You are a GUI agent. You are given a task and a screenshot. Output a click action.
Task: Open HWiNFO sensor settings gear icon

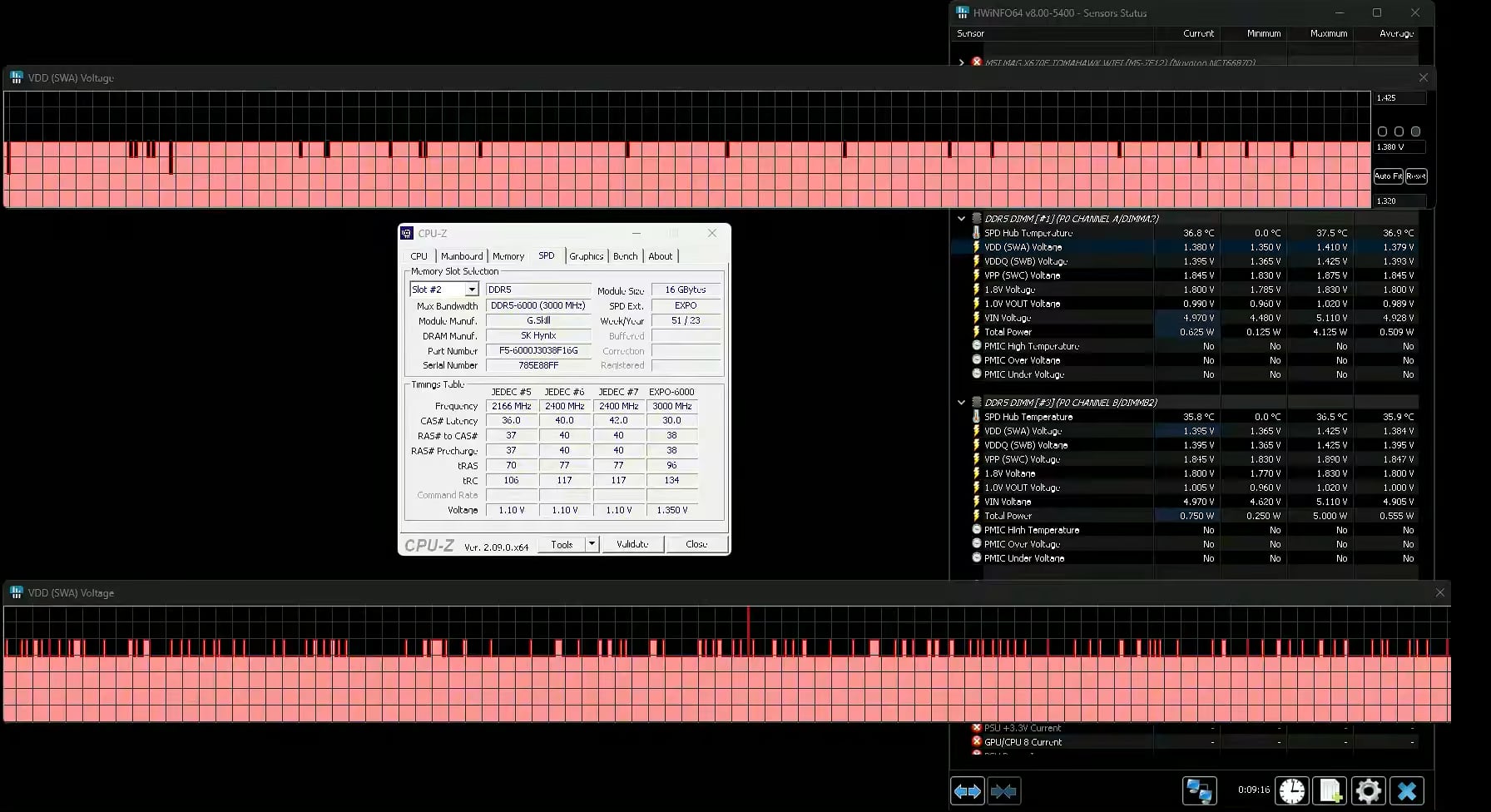[x=1368, y=790]
